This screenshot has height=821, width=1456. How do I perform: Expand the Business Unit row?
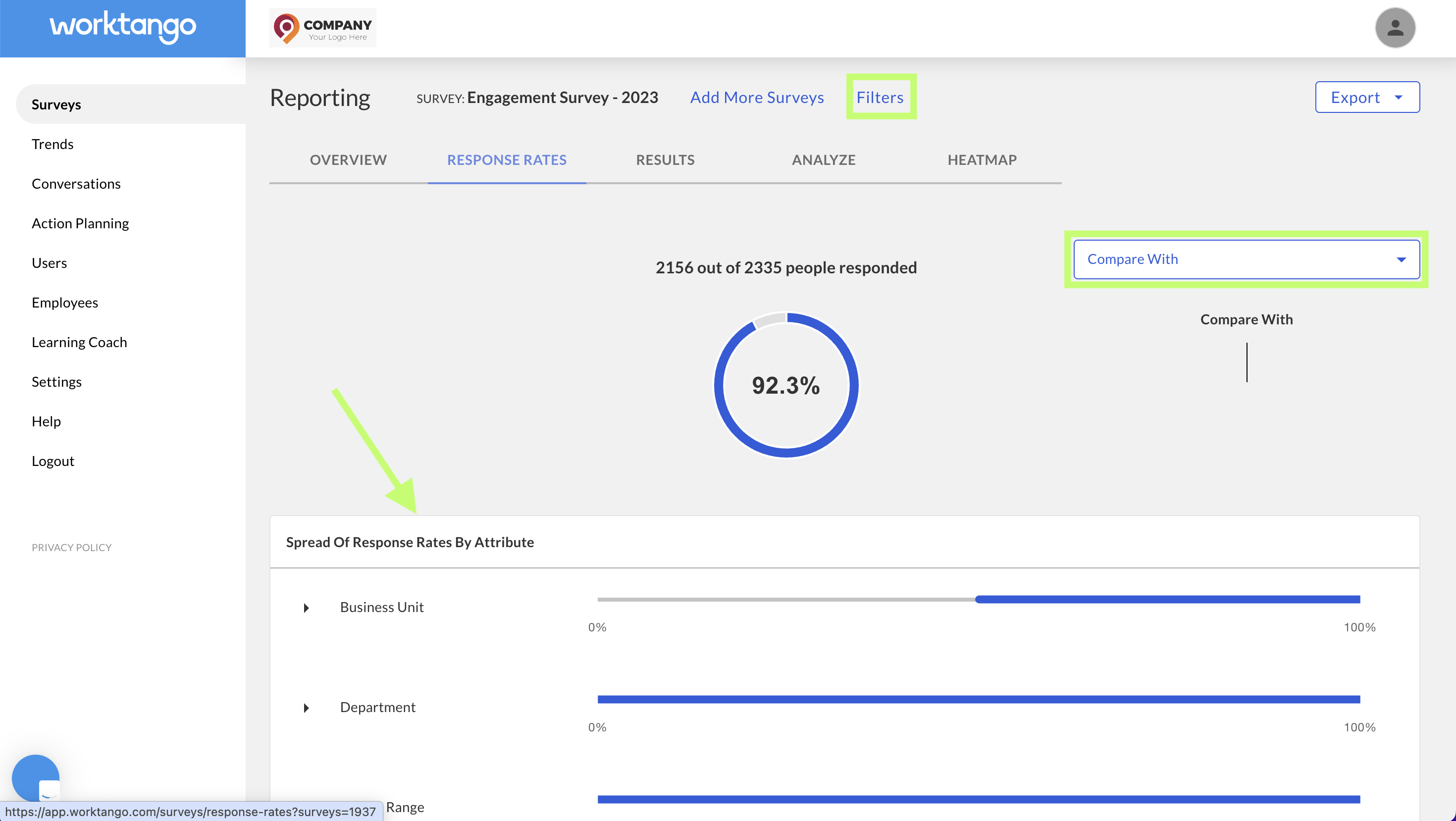(x=307, y=608)
